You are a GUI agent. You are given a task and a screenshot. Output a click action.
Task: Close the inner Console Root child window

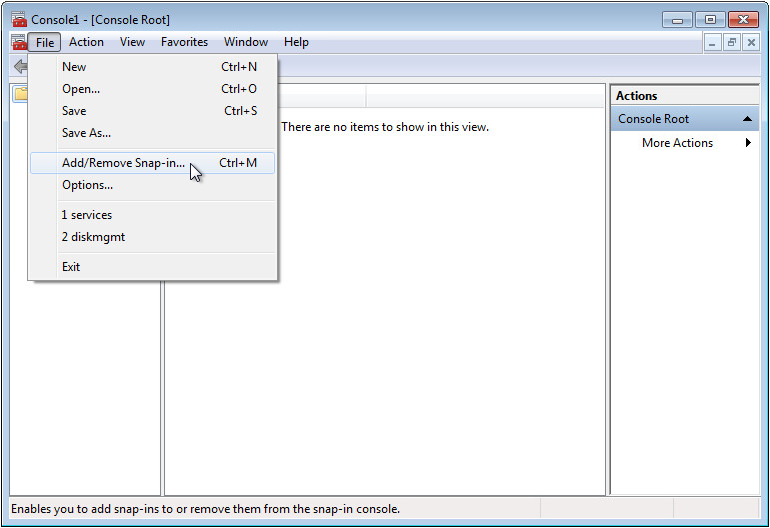pos(751,43)
